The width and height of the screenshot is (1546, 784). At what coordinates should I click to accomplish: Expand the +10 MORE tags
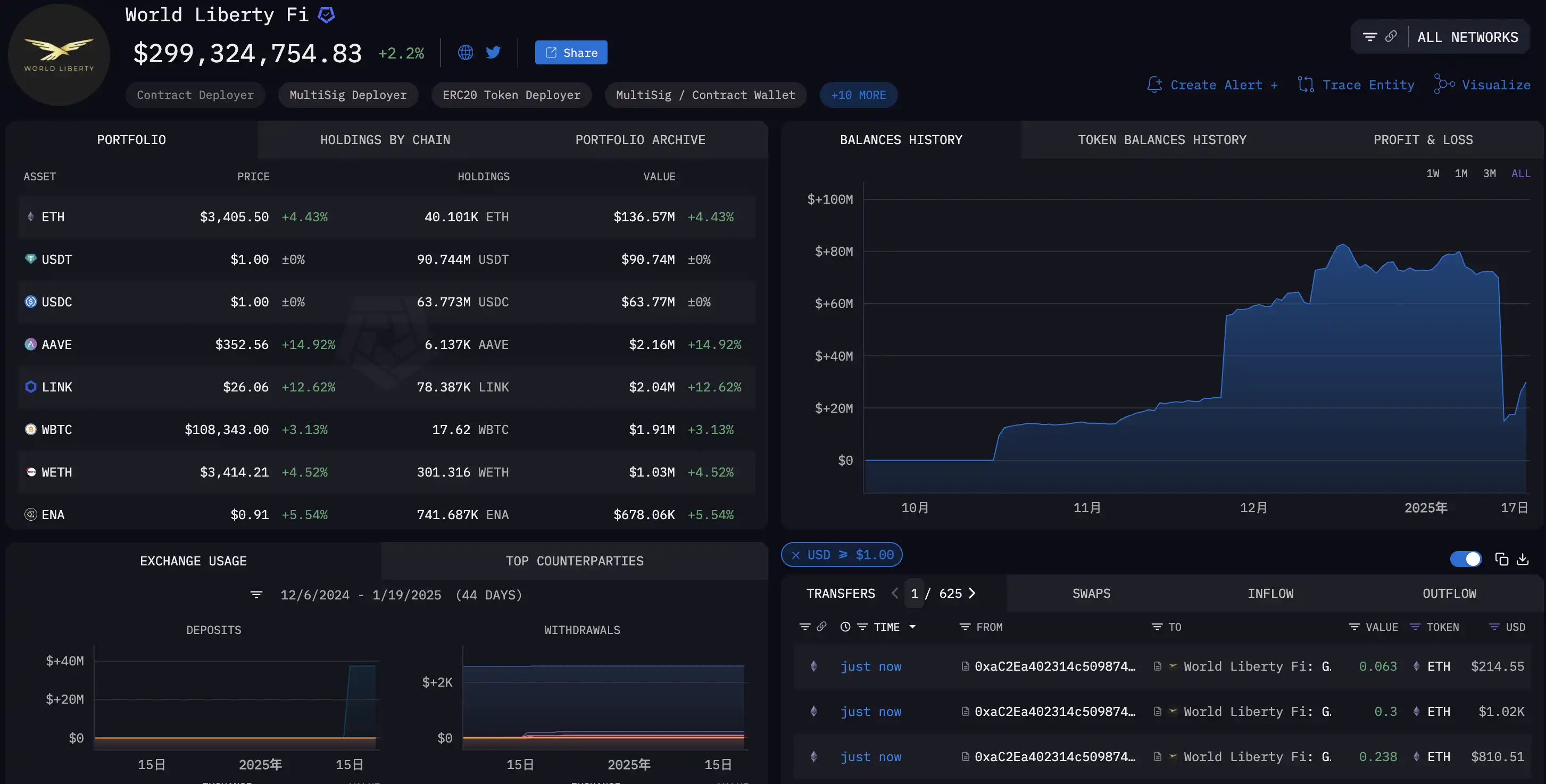click(x=858, y=95)
